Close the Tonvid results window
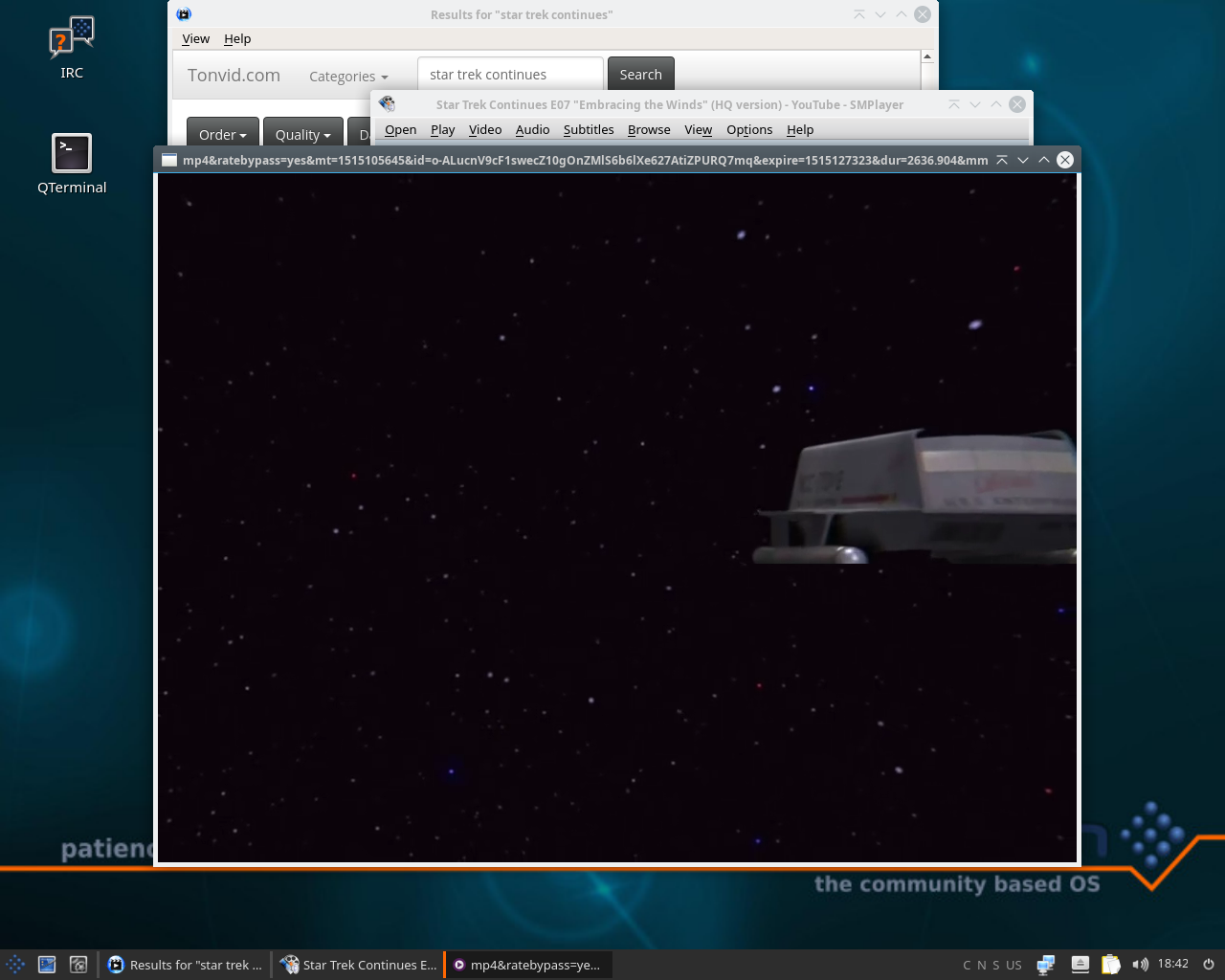 click(923, 14)
